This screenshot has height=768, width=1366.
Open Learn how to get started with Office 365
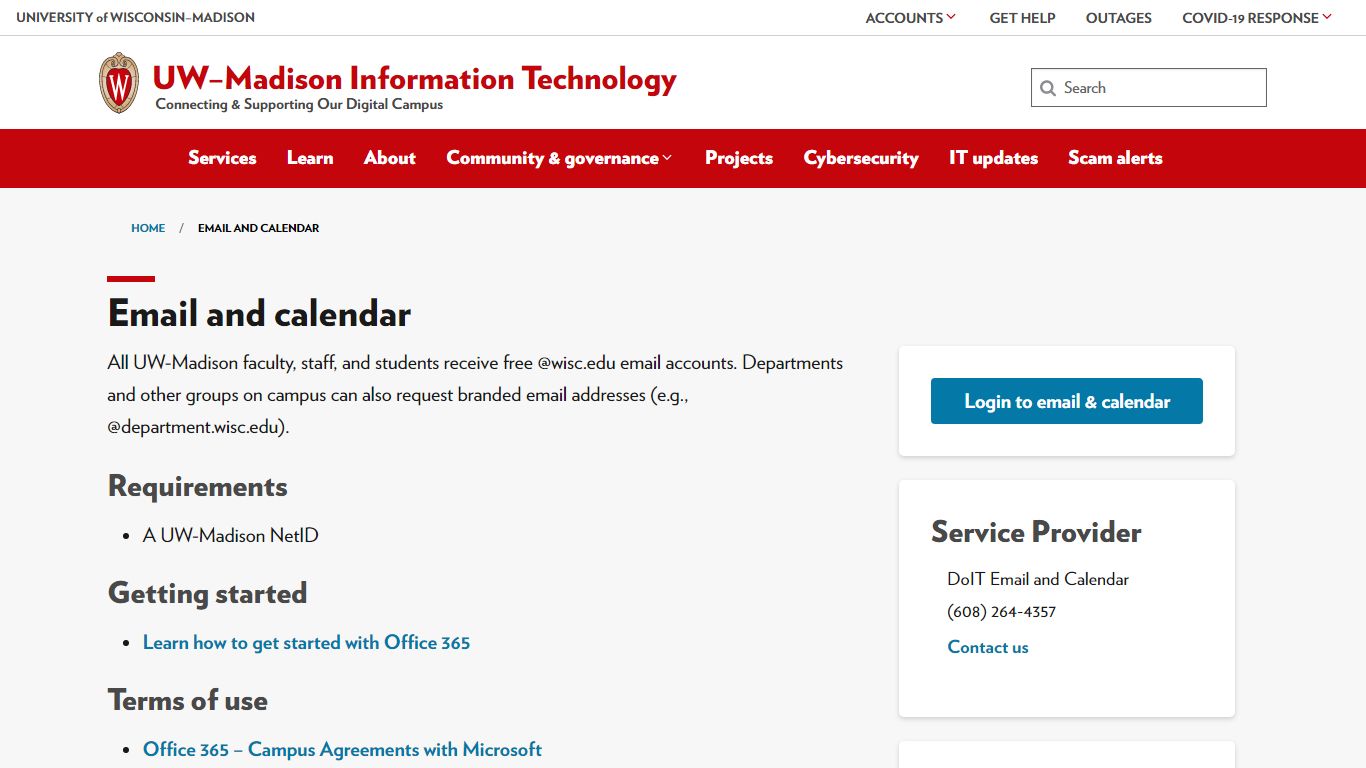[306, 642]
